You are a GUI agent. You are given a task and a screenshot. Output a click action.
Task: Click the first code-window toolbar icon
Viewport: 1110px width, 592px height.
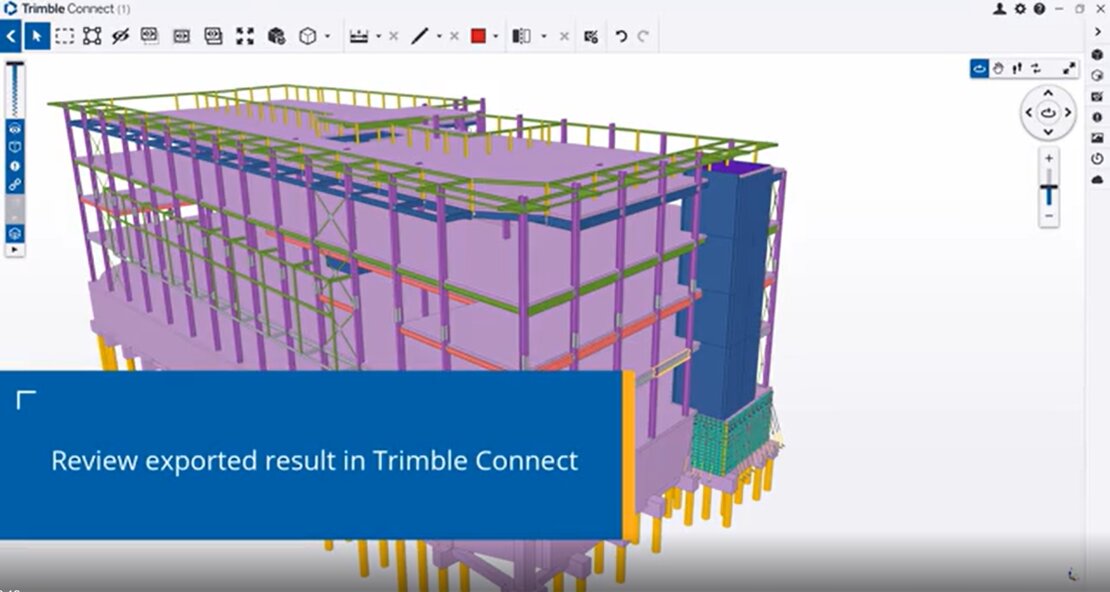149,36
